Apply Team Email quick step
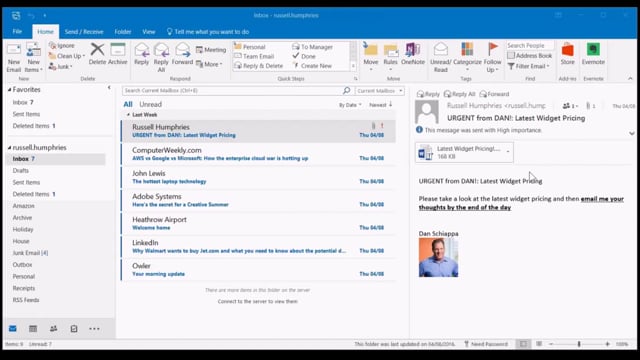The height and width of the screenshot is (360, 640). (254, 56)
